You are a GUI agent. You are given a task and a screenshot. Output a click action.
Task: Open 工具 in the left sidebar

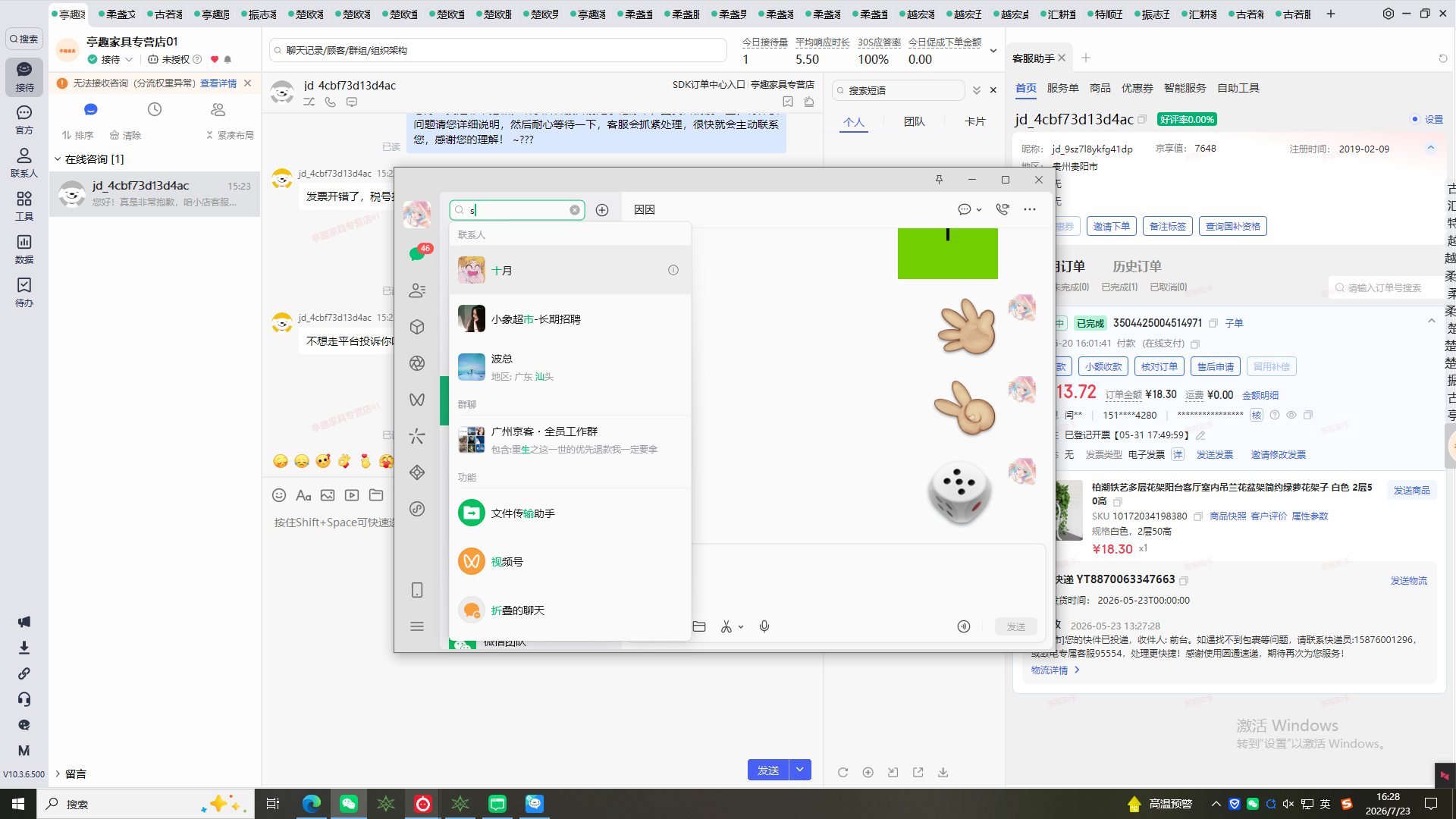click(x=24, y=206)
